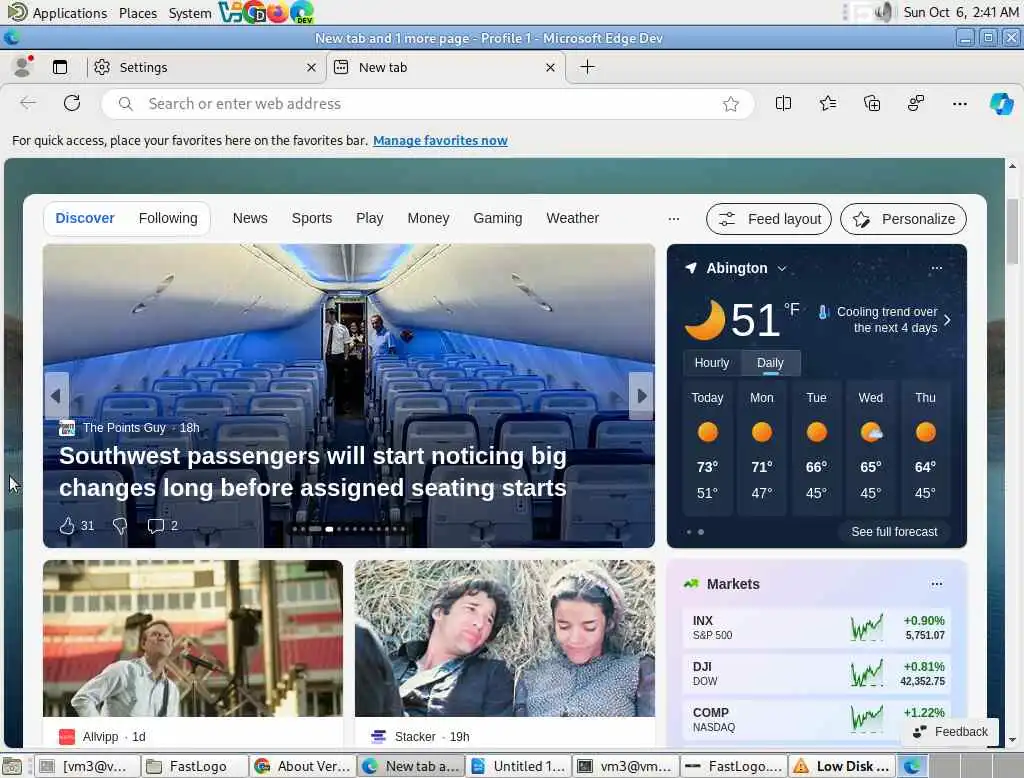1024x778 pixels.
Task: Go to the previous carousel story
Action: pos(56,395)
